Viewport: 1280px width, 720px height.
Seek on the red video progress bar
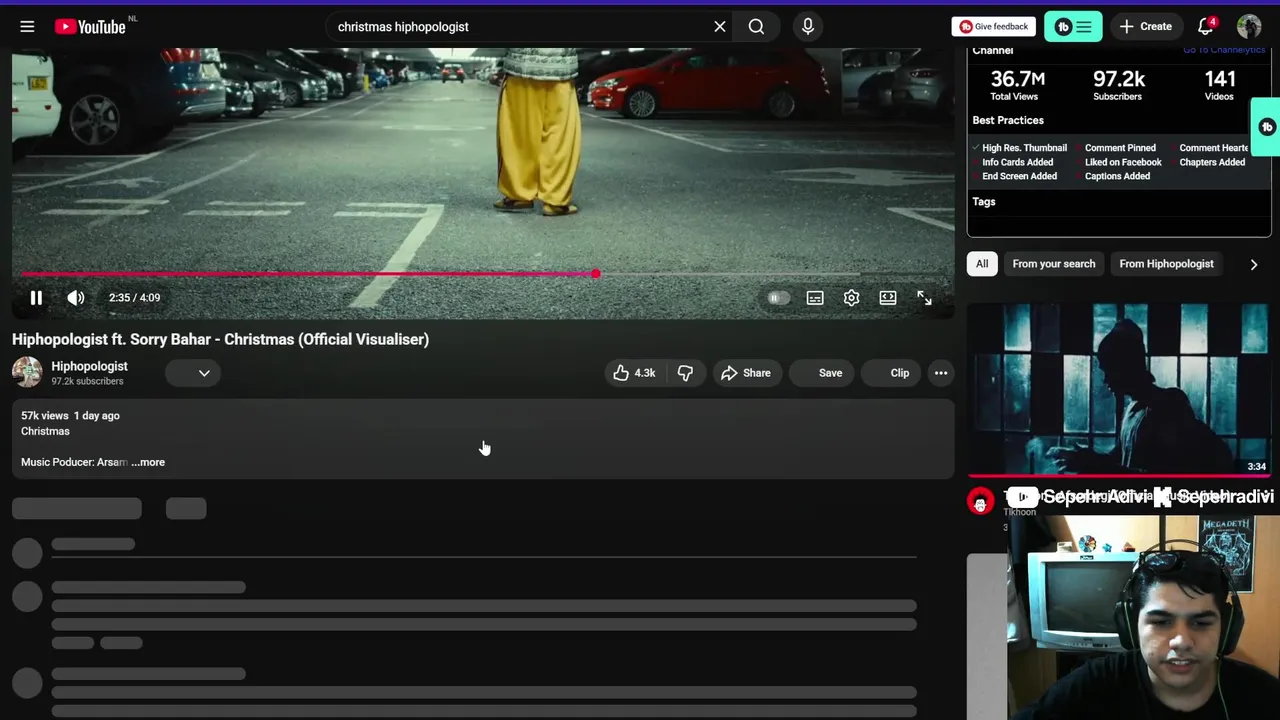click(x=483, y=274)
